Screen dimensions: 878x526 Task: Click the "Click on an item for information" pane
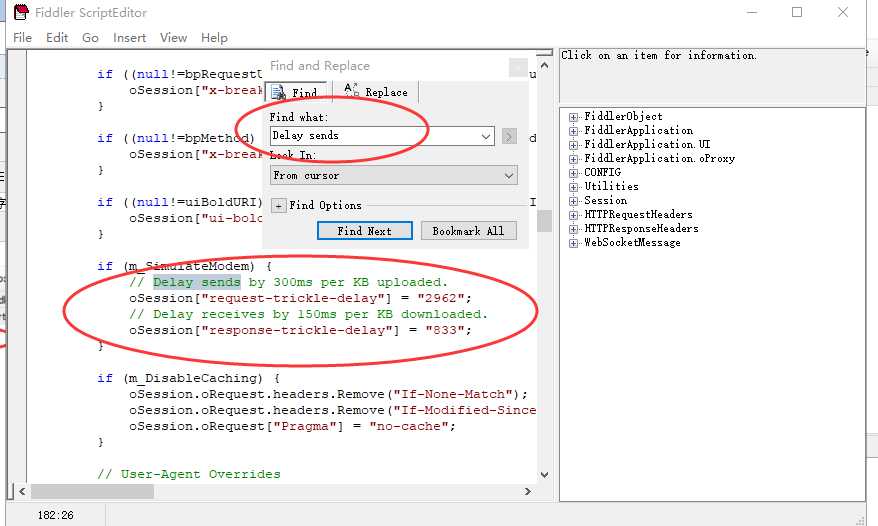[712, 75]
